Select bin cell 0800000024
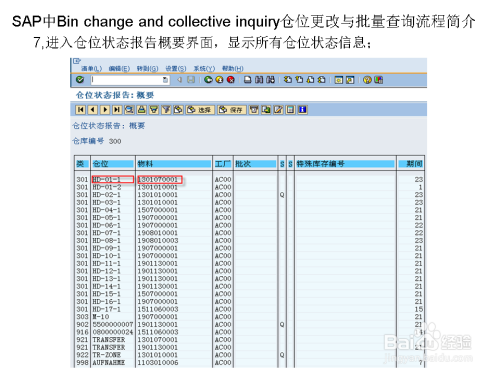The image size is (500, 375). [x=113, y=332]
